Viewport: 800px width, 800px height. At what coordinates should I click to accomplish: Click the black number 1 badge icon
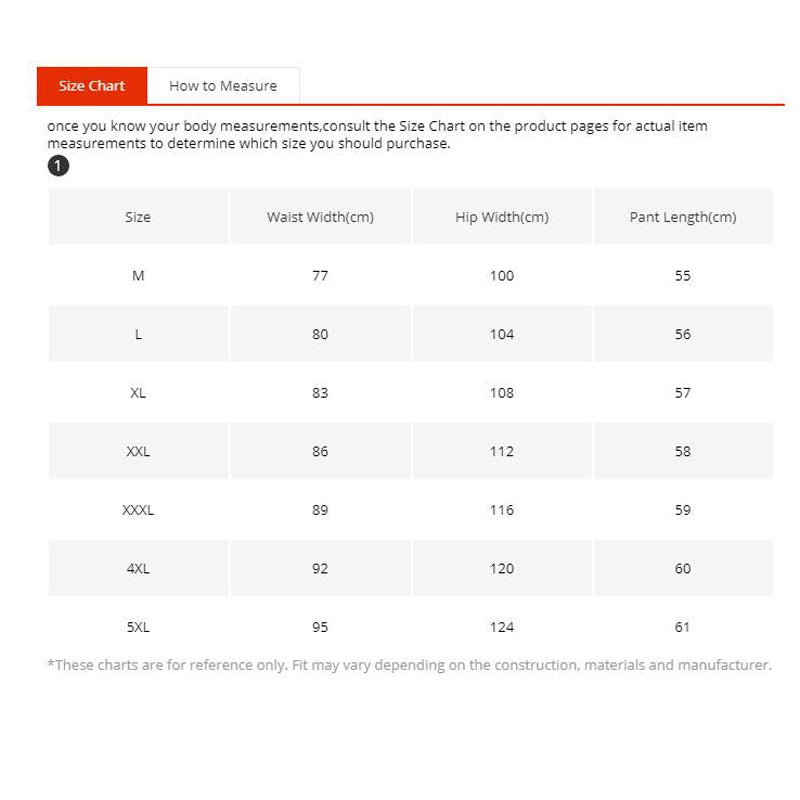pos(58,166)
